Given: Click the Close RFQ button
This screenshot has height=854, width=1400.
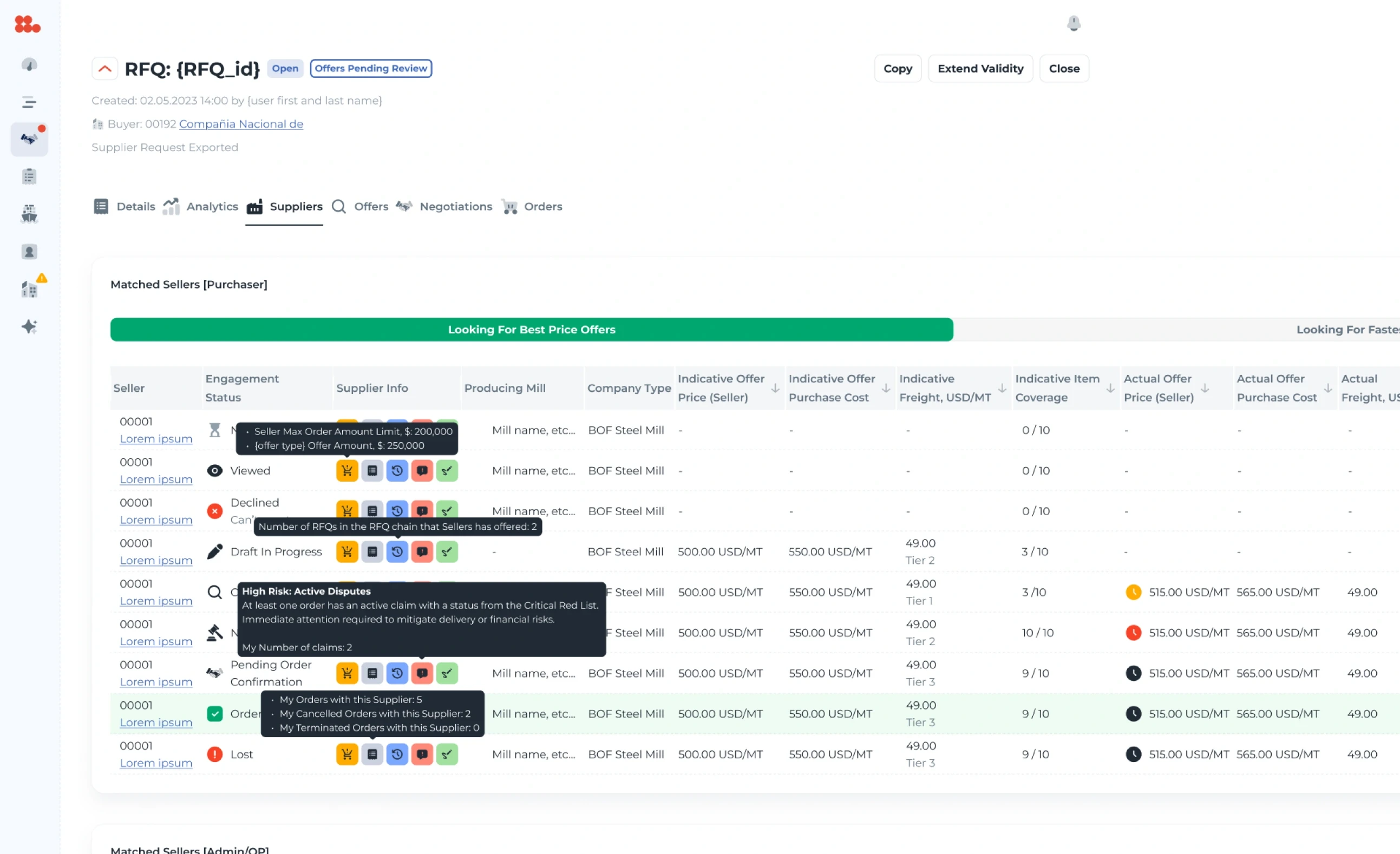Looking at the screenshot, I should coord(1064,69).
